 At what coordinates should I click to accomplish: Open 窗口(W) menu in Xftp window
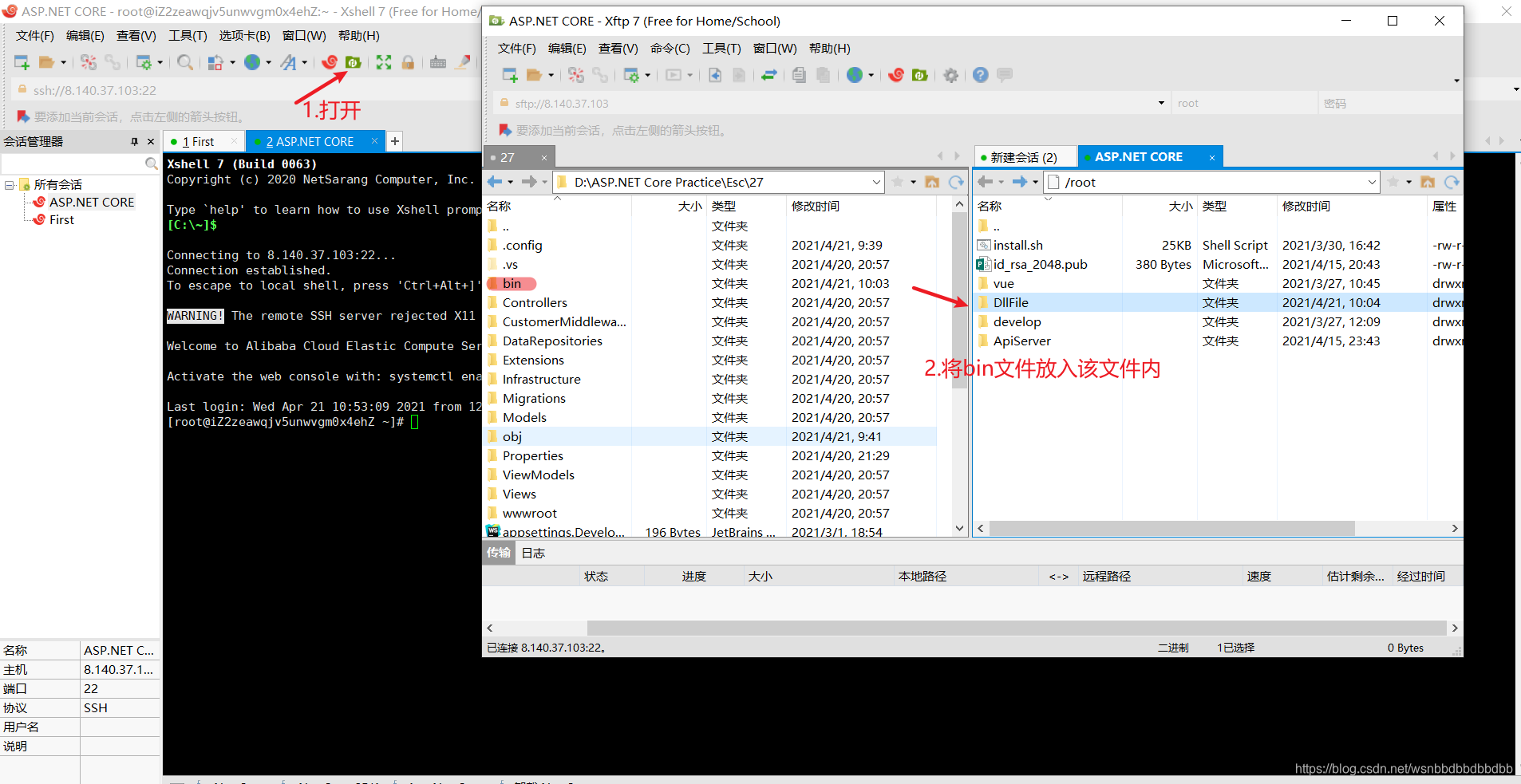click(775, 49)
